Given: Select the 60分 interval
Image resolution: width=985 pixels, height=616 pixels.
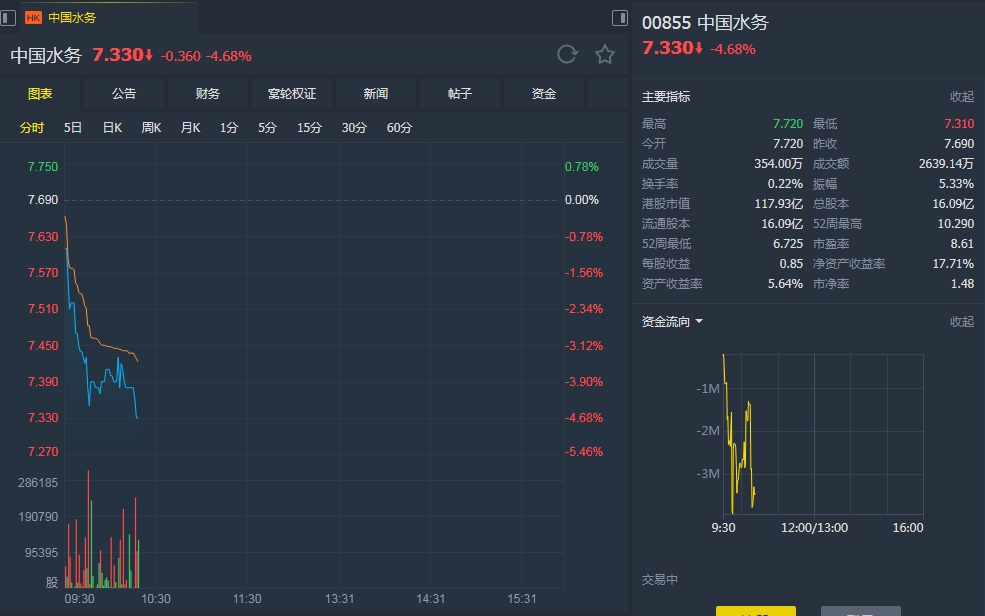Looking at the screenshot, I should point(400,127).
